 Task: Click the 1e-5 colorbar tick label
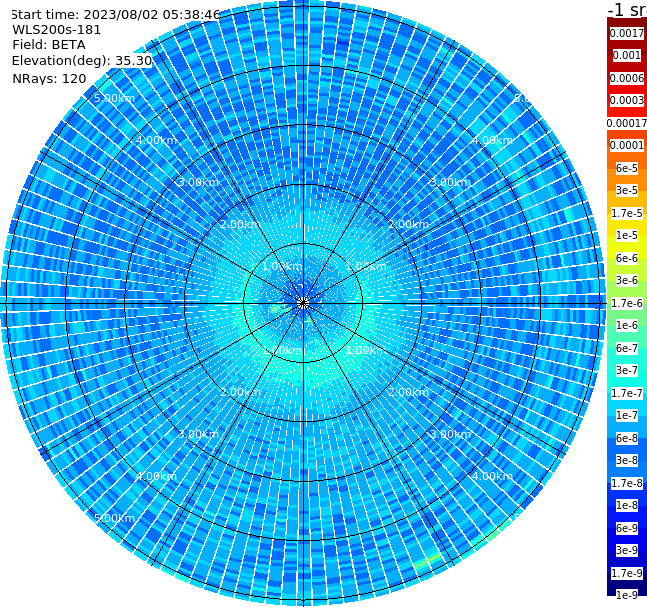pyautogui.click(x=627, y=235)
